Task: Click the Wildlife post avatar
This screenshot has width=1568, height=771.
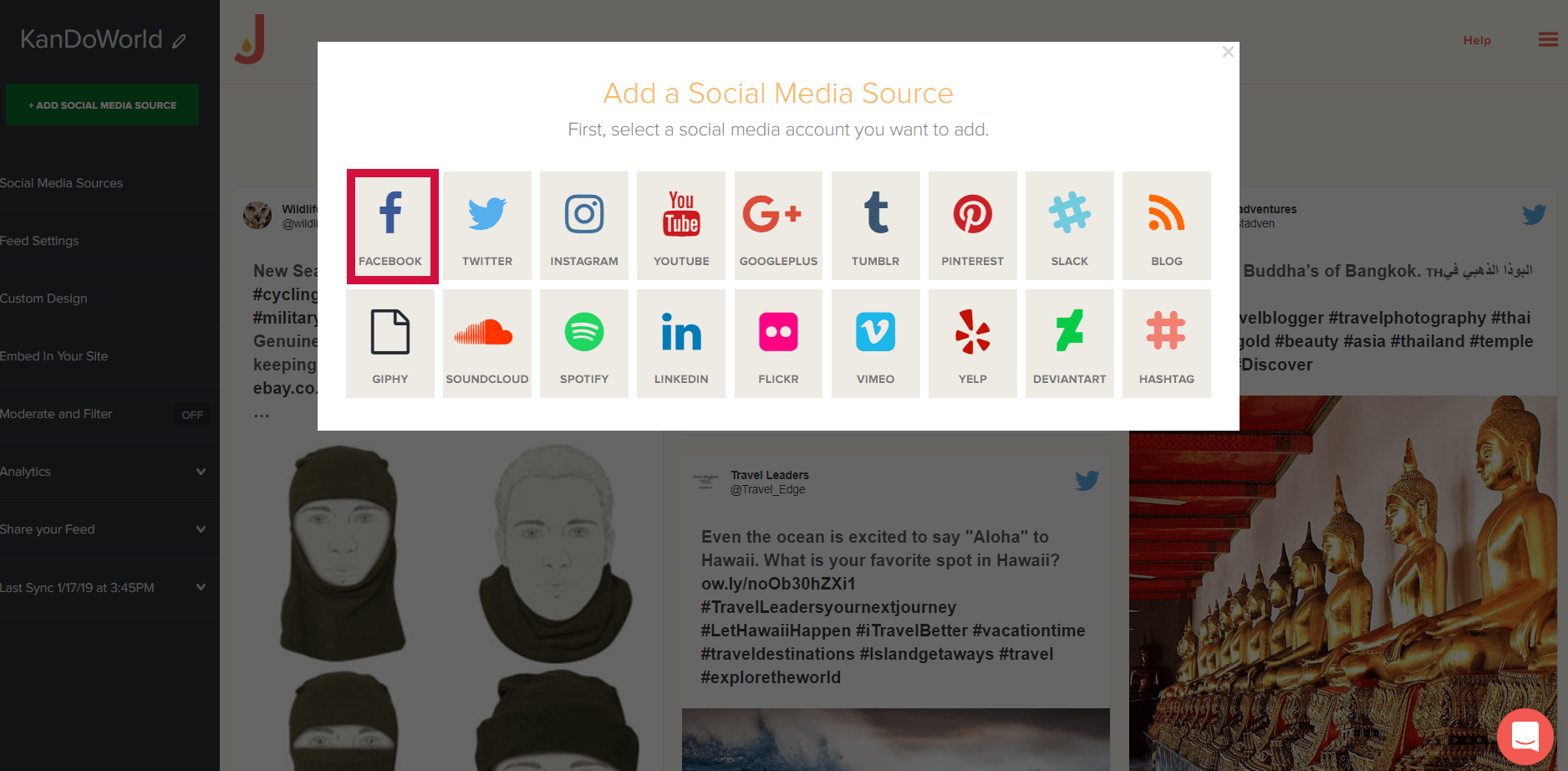Action: coord(257,216)
